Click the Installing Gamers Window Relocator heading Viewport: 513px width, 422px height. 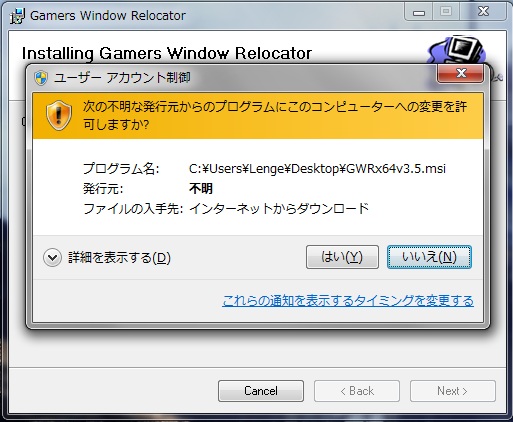[167, 53]
